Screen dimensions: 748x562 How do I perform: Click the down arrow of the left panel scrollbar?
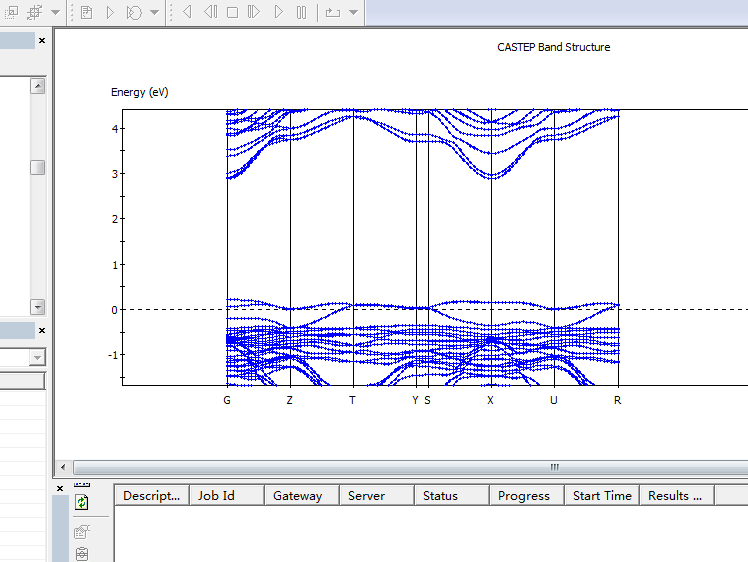click(x=38, y=306)
